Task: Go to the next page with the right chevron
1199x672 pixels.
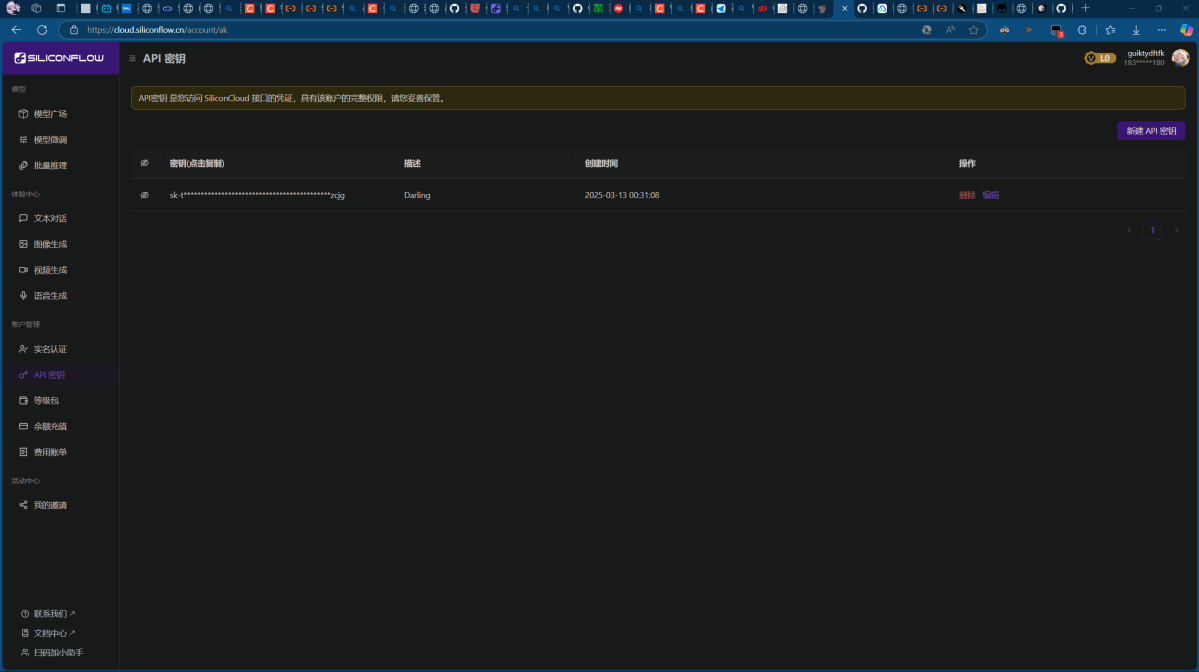Action: click(x=1175, y=231)
